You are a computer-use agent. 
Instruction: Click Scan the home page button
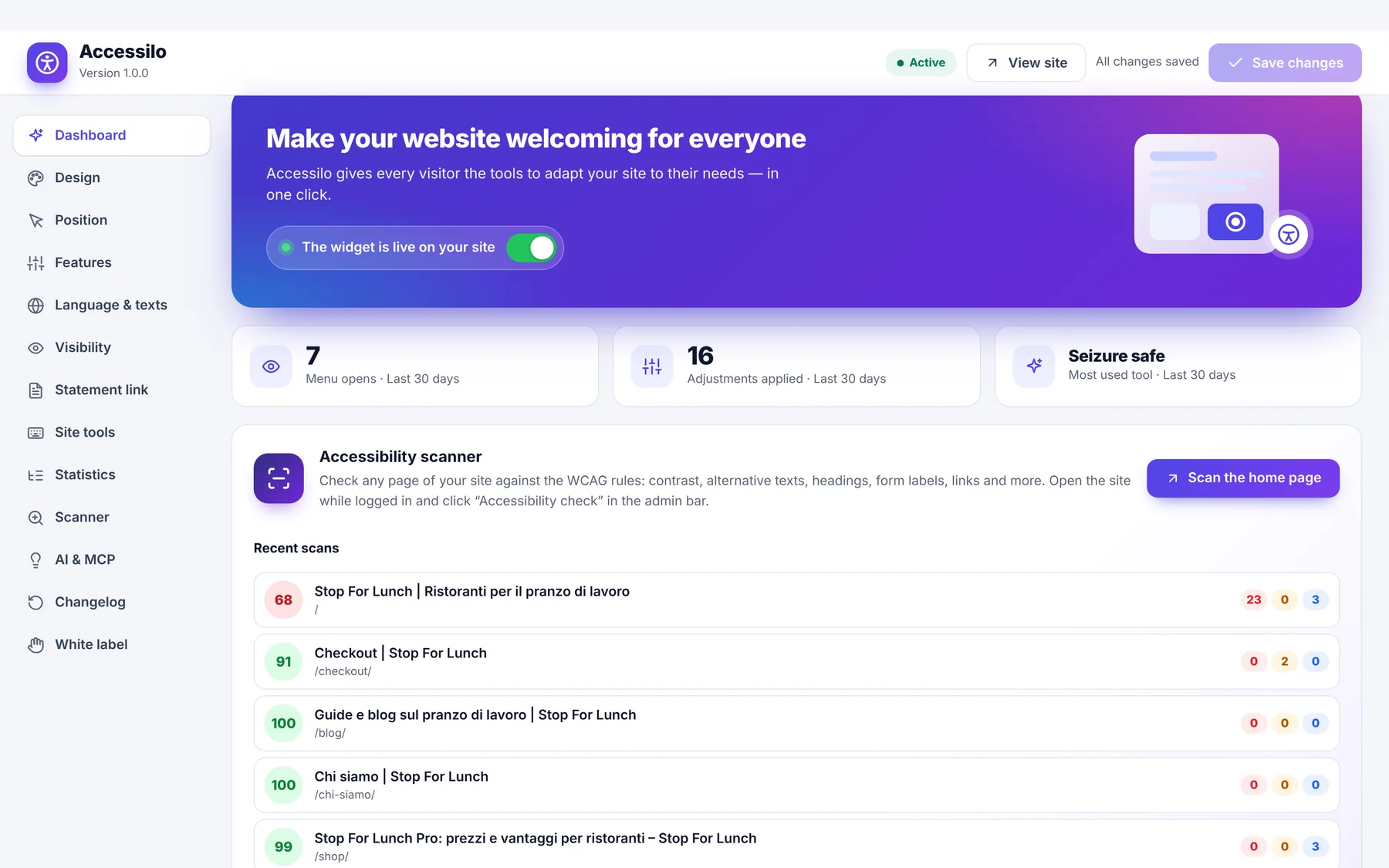(x=1242, y=478)
